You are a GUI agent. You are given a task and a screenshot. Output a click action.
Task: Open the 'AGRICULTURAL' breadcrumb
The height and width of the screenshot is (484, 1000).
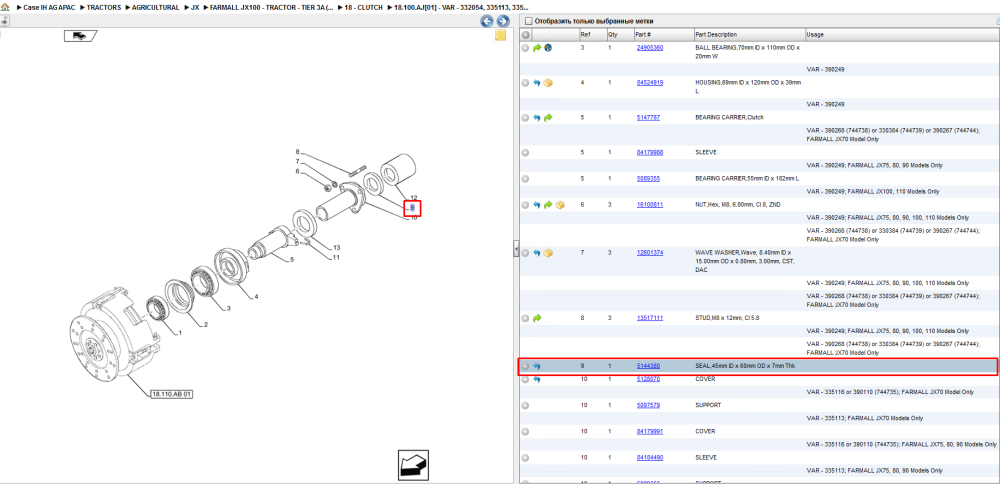tap(156, 8)
